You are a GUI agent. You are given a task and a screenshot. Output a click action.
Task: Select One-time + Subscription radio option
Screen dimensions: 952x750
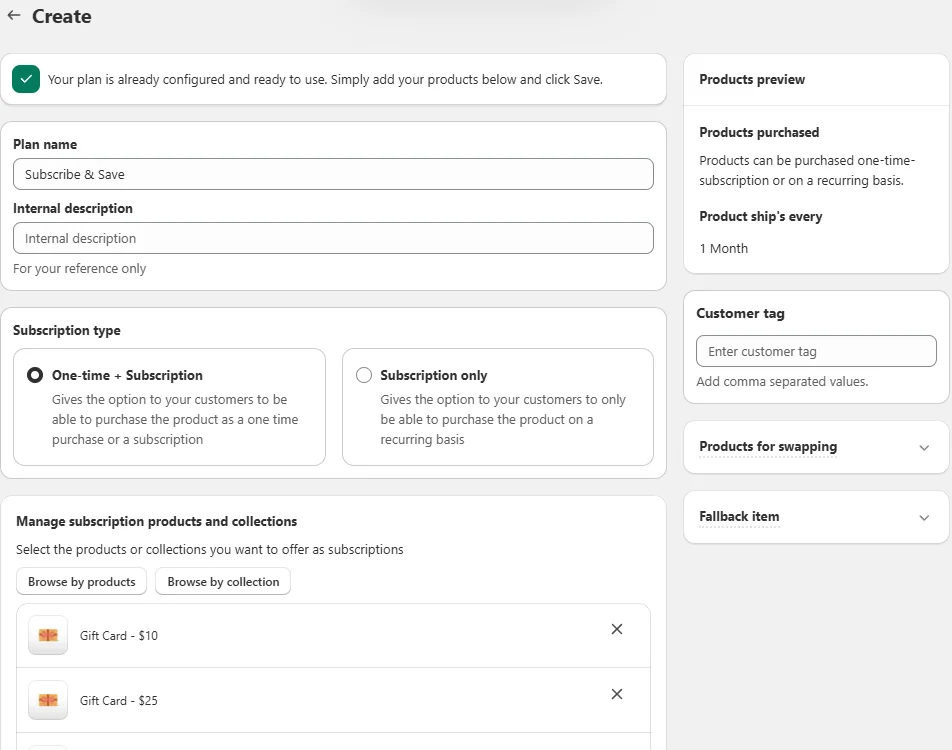[x=35, y=375]
